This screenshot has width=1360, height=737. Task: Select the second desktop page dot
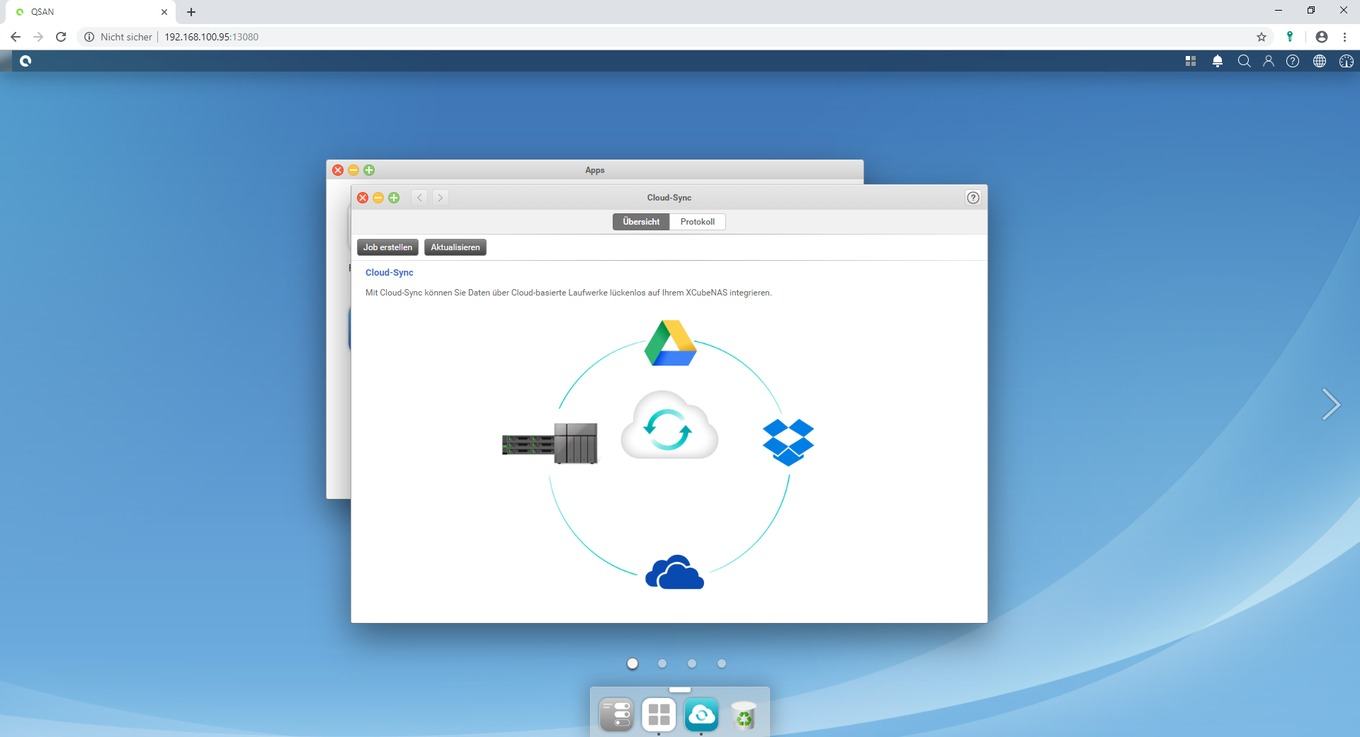point(662,663)
